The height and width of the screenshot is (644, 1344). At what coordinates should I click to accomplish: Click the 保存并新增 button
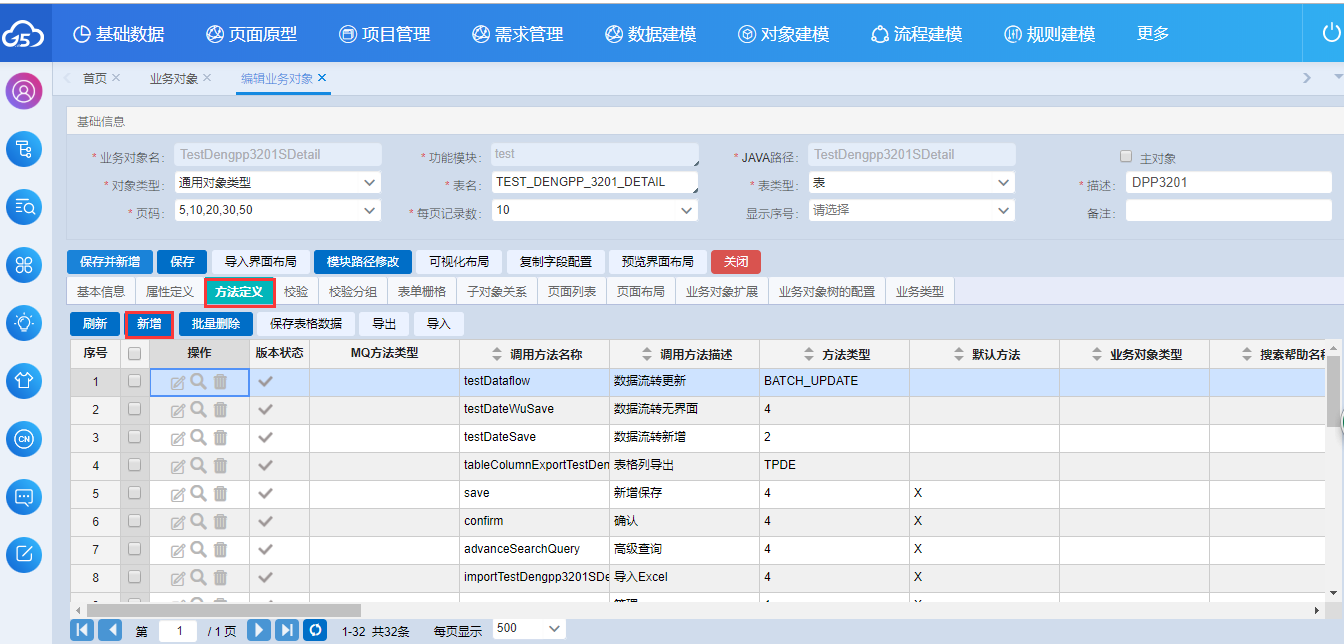(x=110, y=262)
